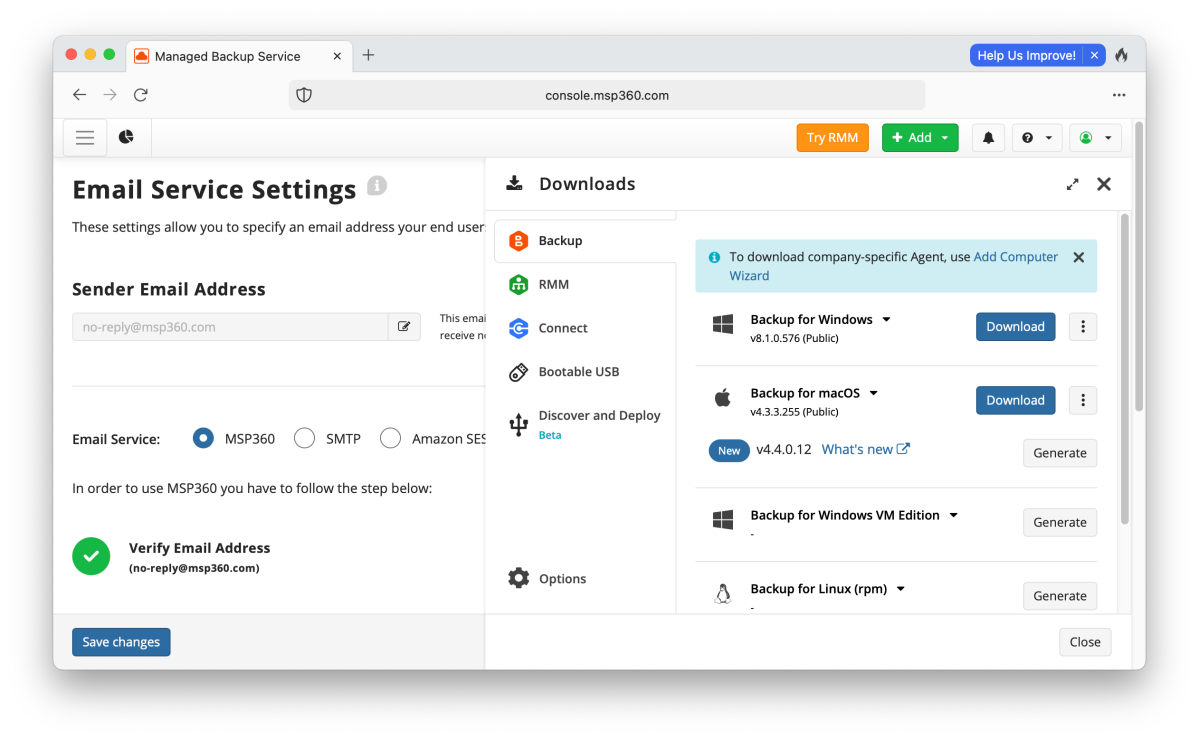The width and height of the screenshot is (1199, 740).
Task: Select the Amazon SES radio option
Action: [390, 438]
